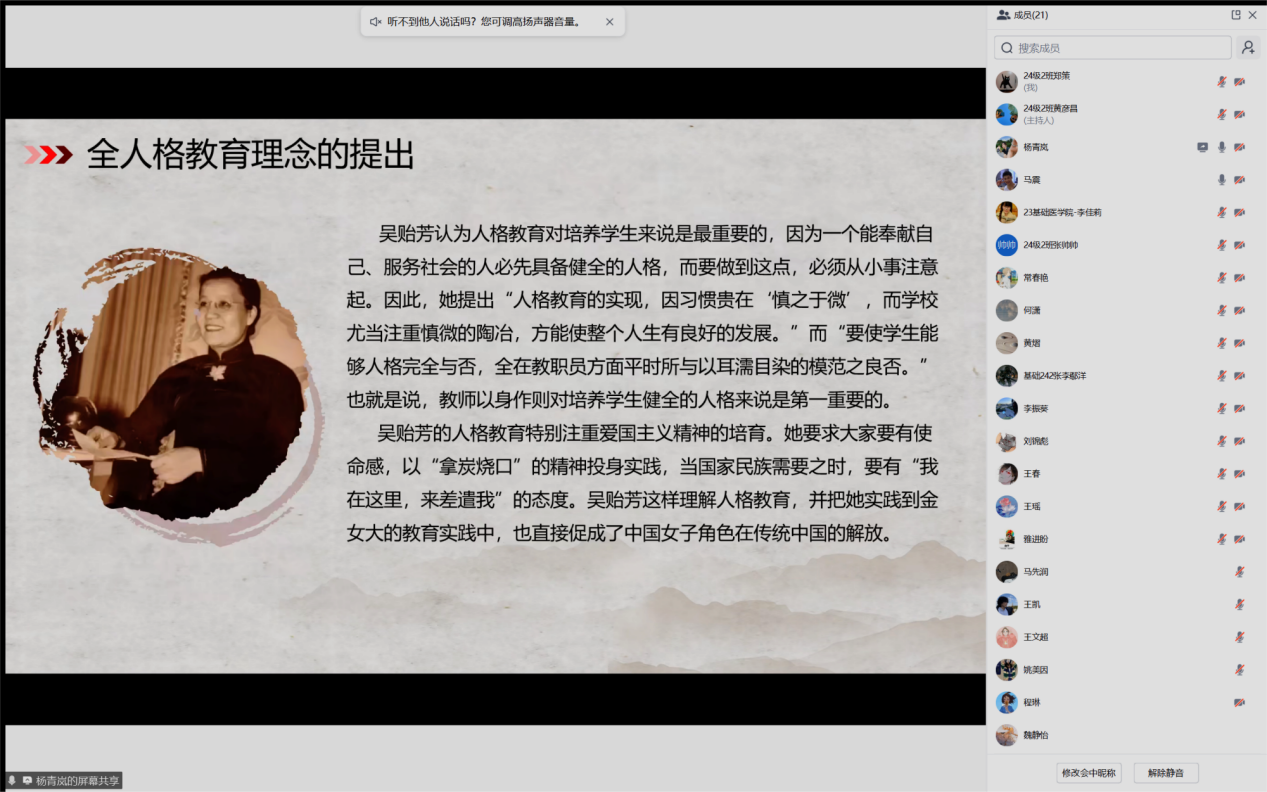Image resolution: width=1267 pixels, height=792 pixels.
Task: Select member 魏静怡 in the list
Action: [1036, 735]
